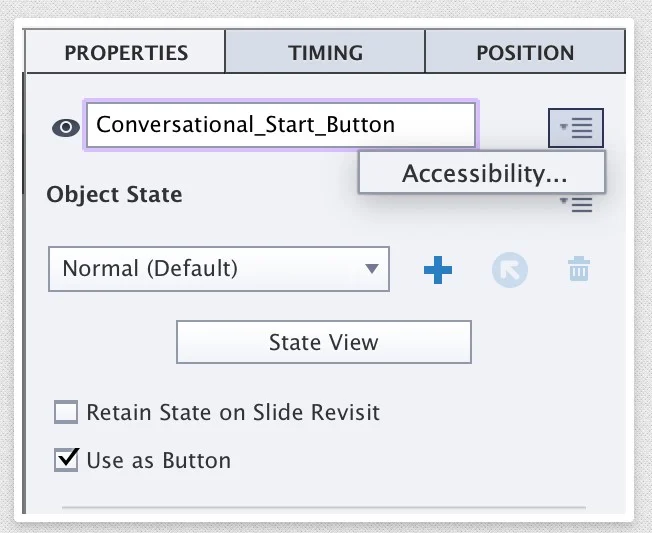
Task: Click the reset state arrow icon
Action: click(x=509, y=269)
